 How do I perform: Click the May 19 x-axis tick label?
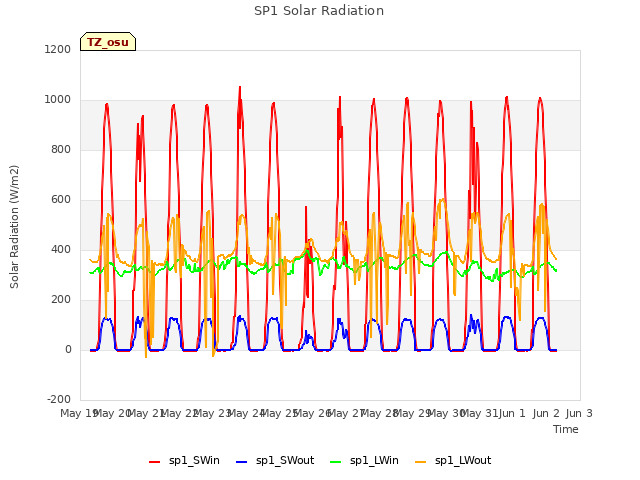[78, 413]
